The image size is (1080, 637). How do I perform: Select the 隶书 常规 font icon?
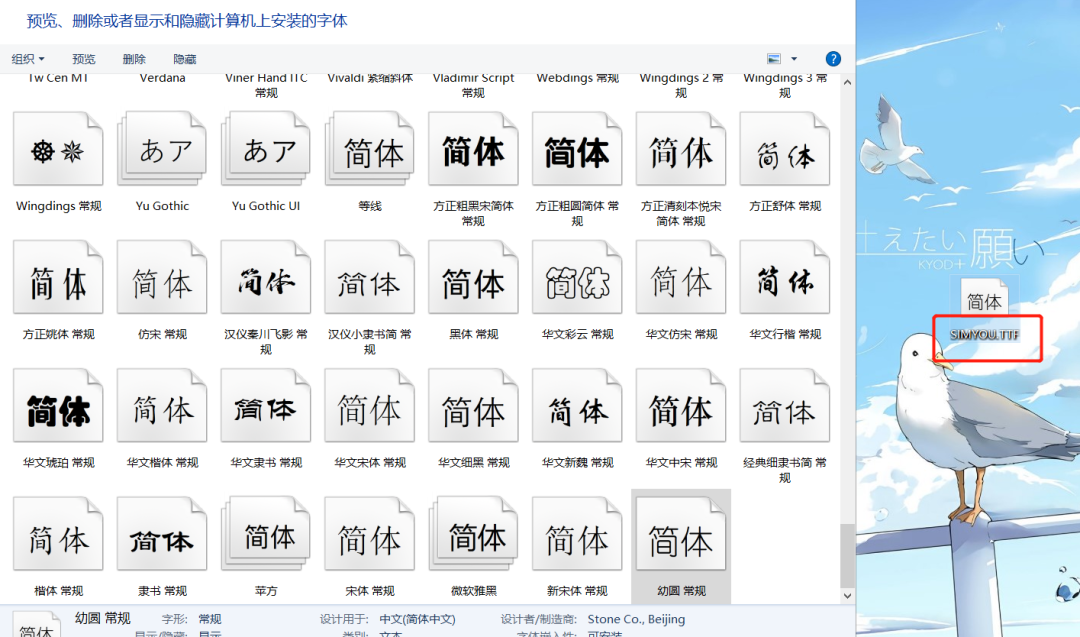pos(163,534)
